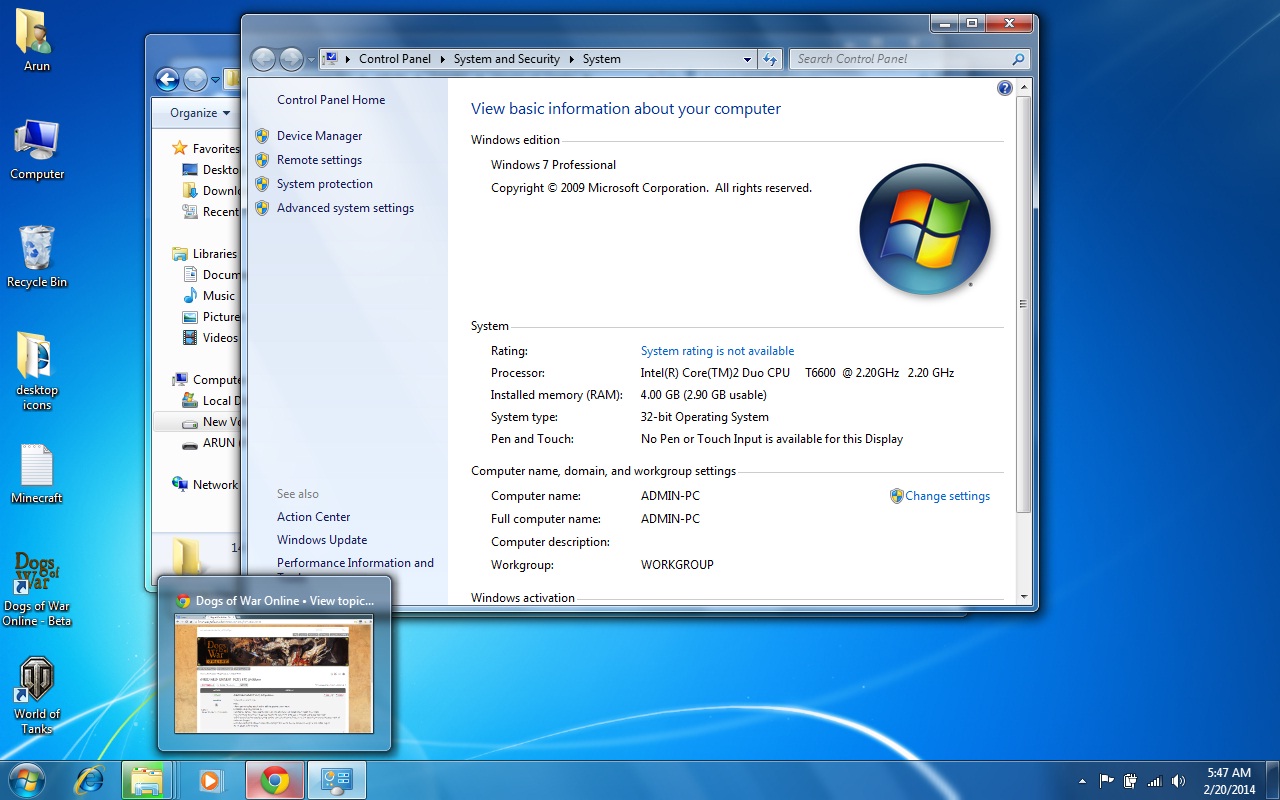Open System protection link
Screen dimensions: 1280x800
click(324, 184)
